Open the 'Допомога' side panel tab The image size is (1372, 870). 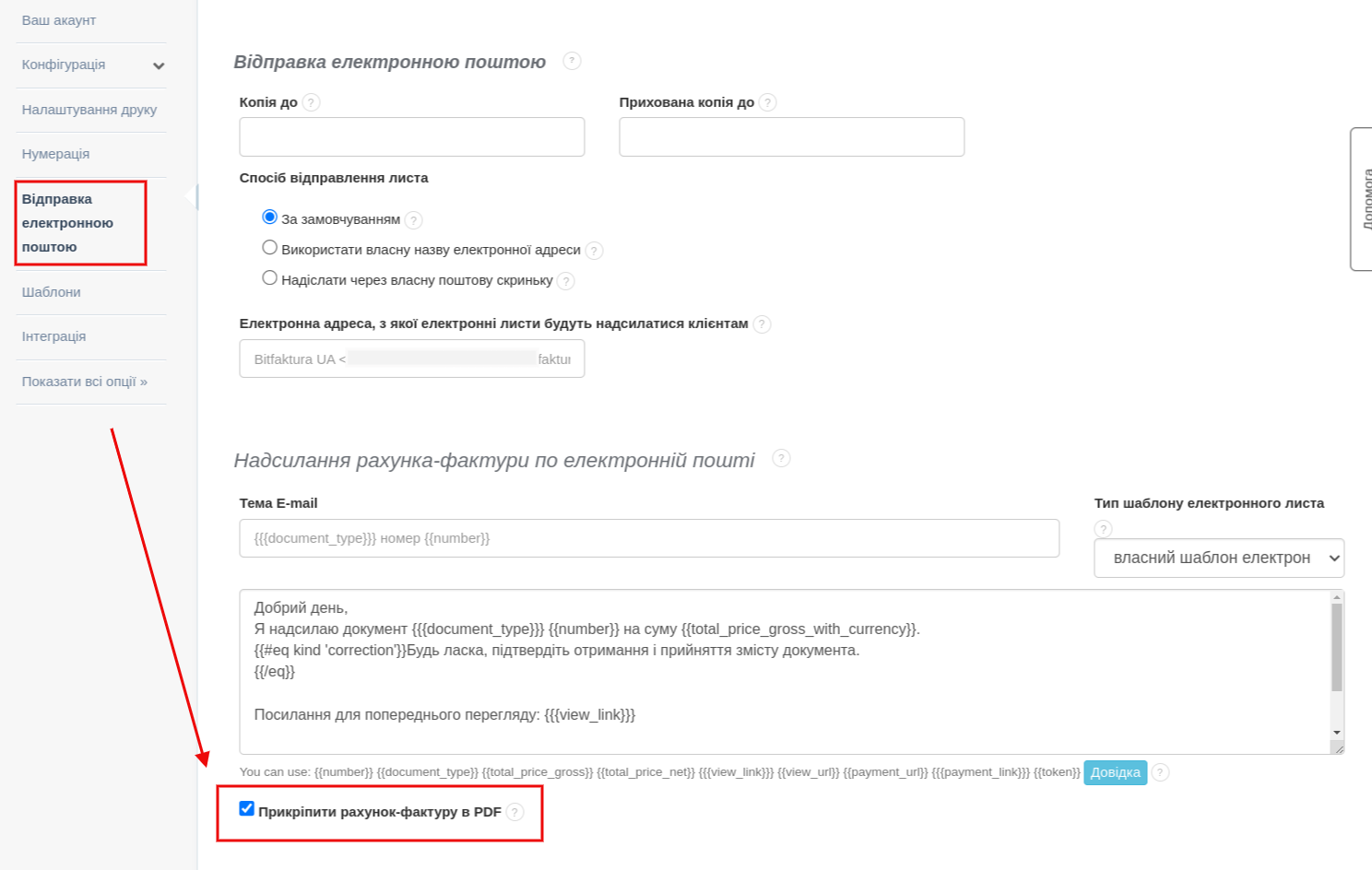[x=1366, y=195]
